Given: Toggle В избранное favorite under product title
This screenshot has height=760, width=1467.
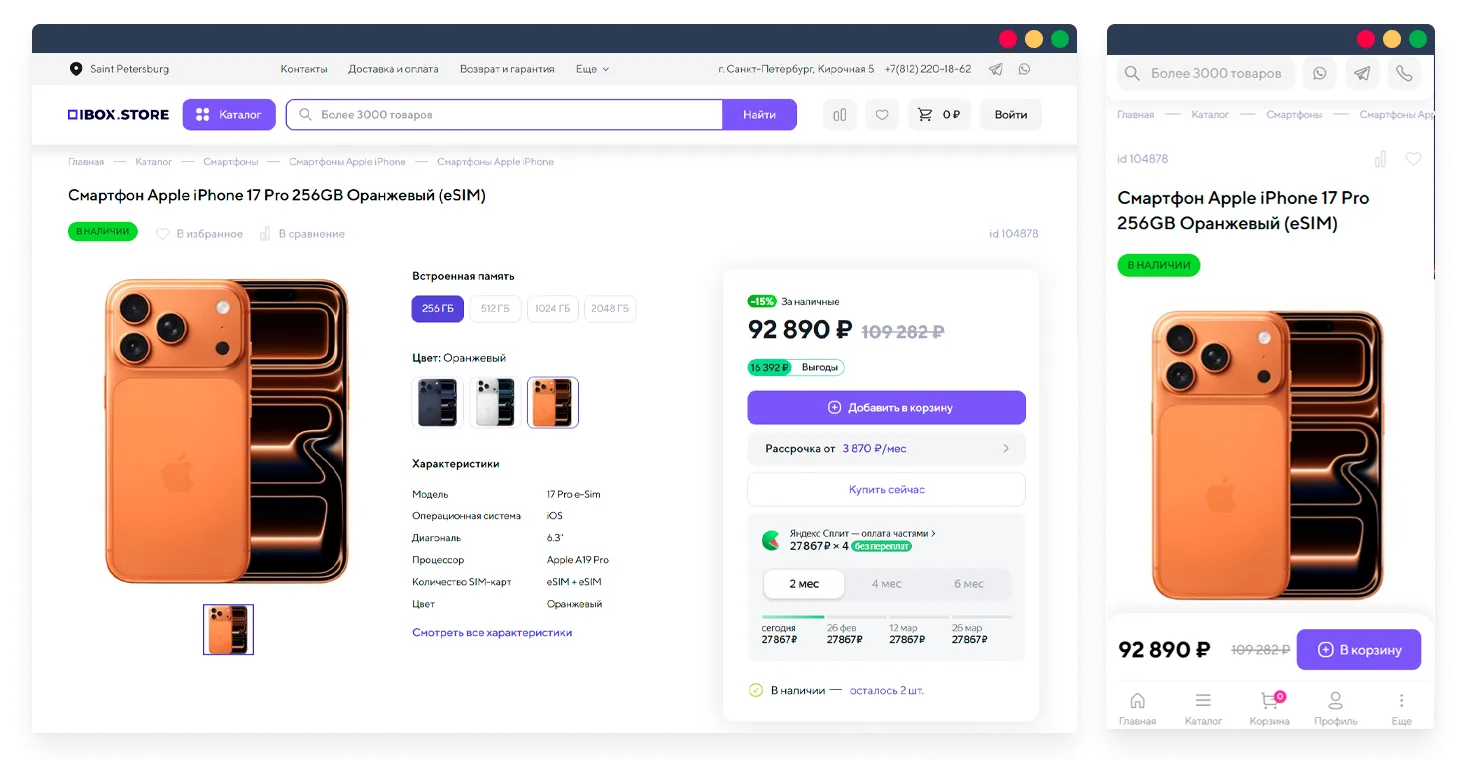Looking at the screenshot, I should tap(199, 234).
